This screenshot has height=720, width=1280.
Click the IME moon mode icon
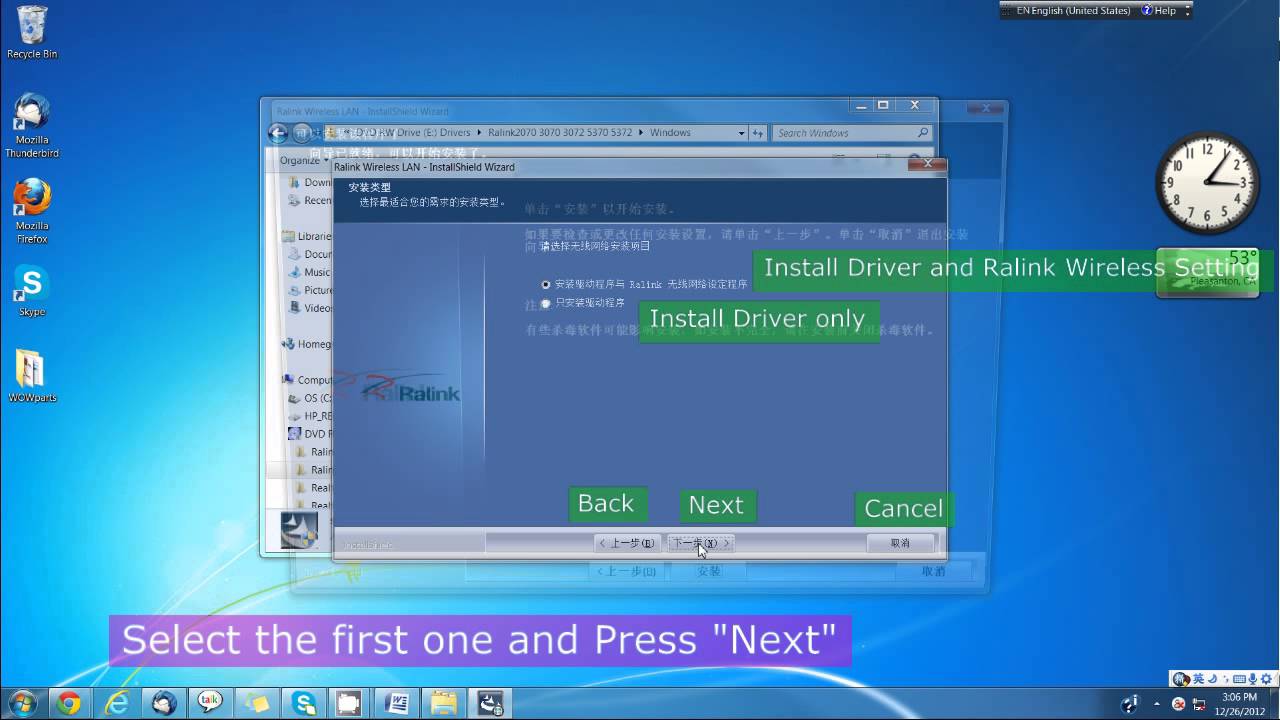point(1212,679)
